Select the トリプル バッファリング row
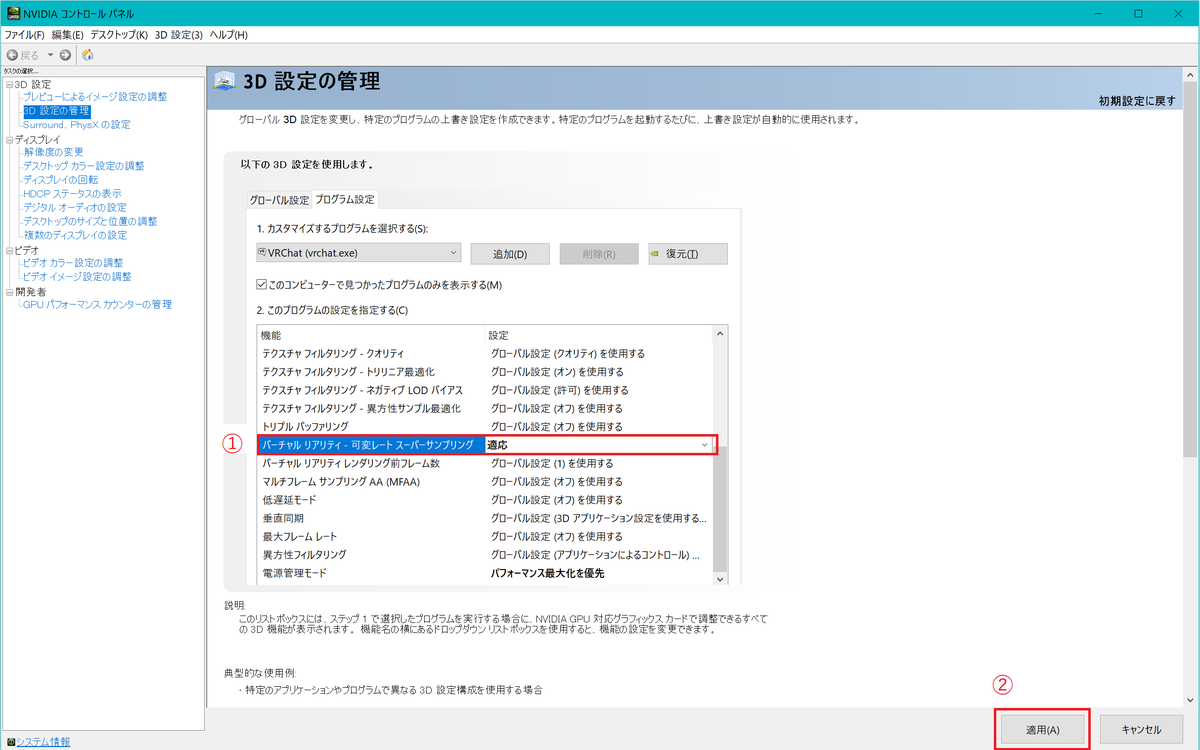 point(485,426)
